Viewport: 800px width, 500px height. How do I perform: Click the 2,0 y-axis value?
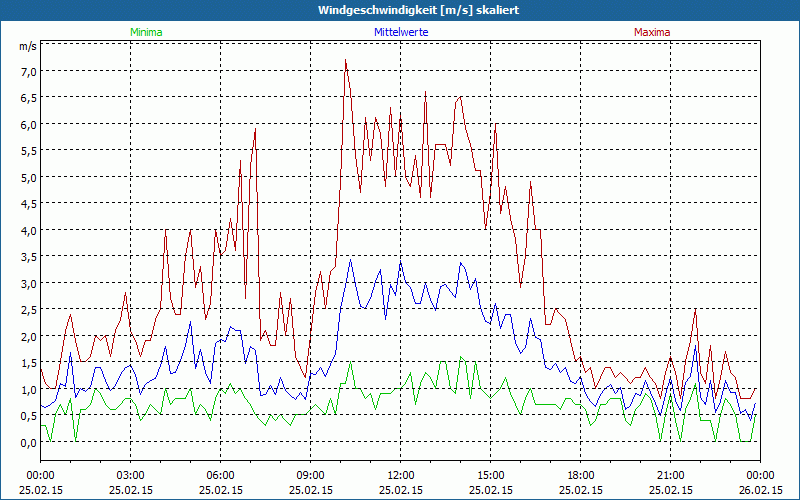pos(28,336)
